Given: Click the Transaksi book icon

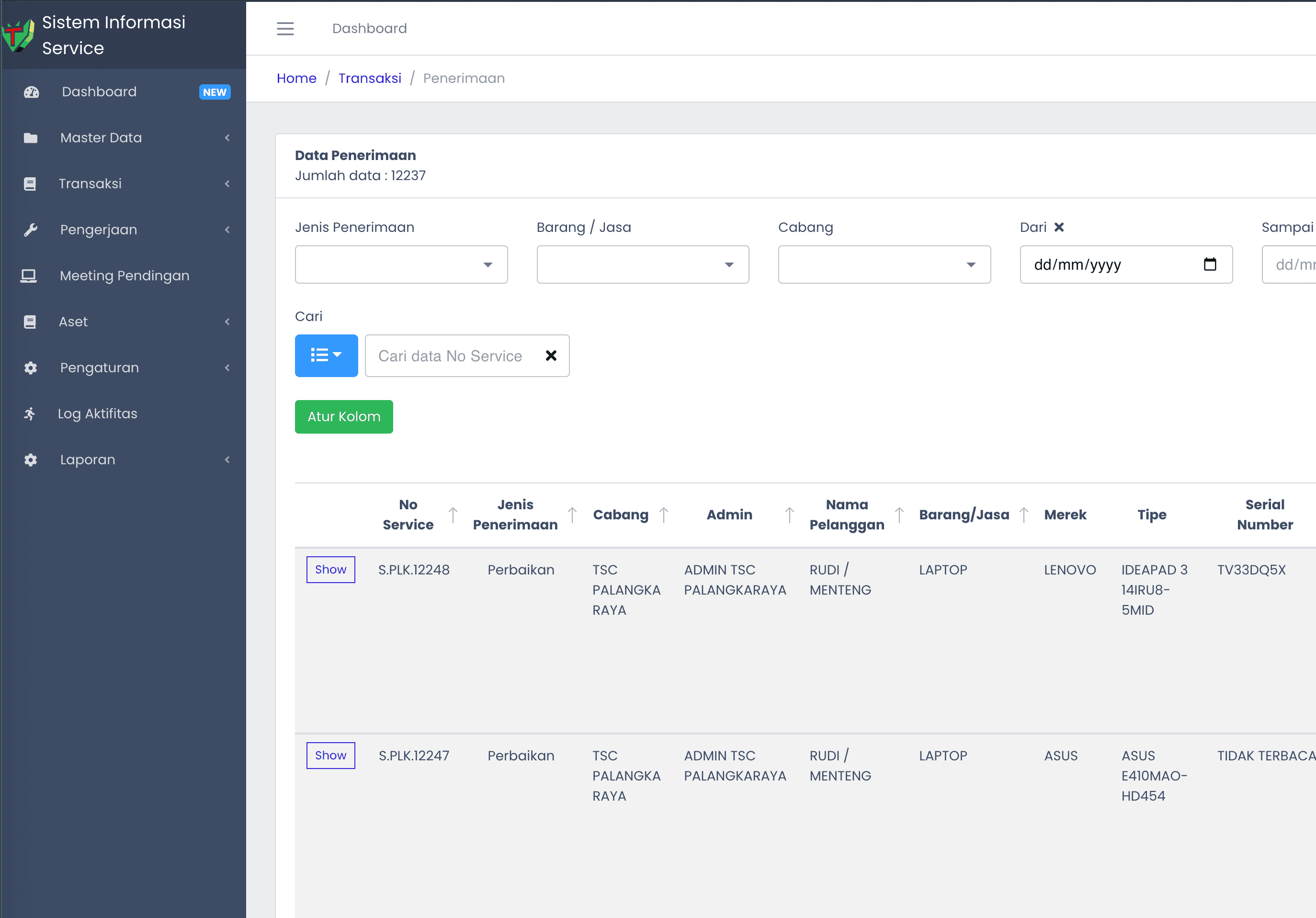Looking at the screenshot, I should 30,184.
